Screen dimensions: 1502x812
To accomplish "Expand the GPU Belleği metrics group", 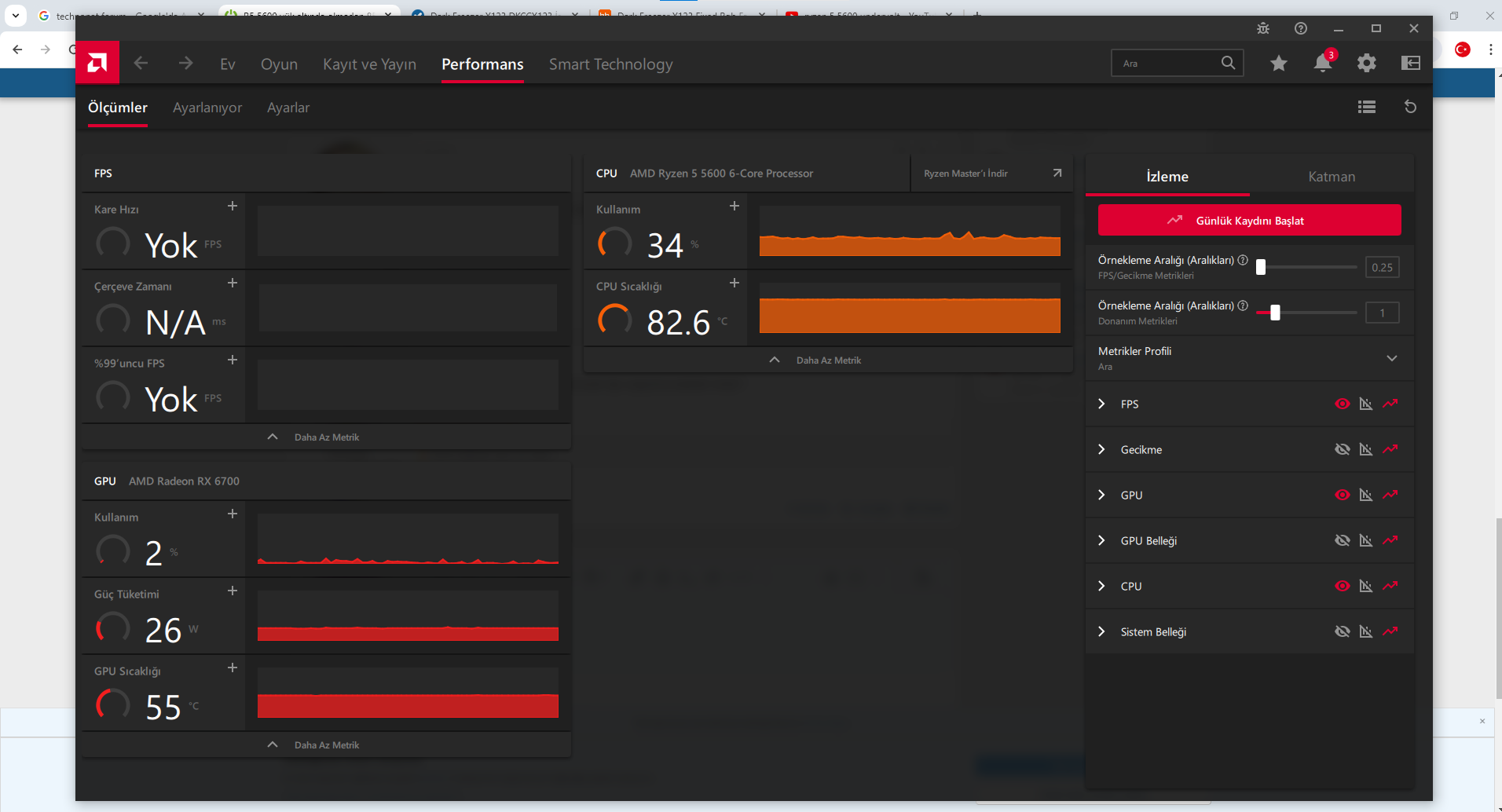I will pyautogui.click(x=1101, y=540).
